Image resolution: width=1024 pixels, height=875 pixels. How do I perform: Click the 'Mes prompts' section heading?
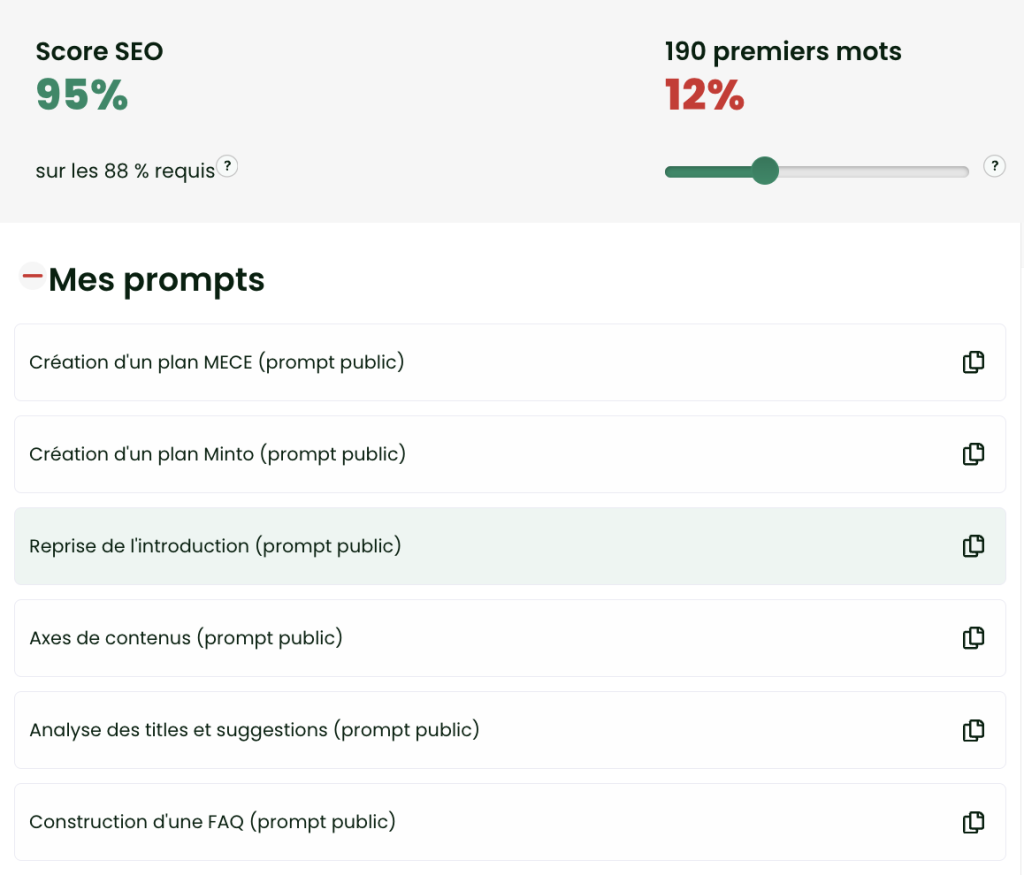tap(156, 280)
